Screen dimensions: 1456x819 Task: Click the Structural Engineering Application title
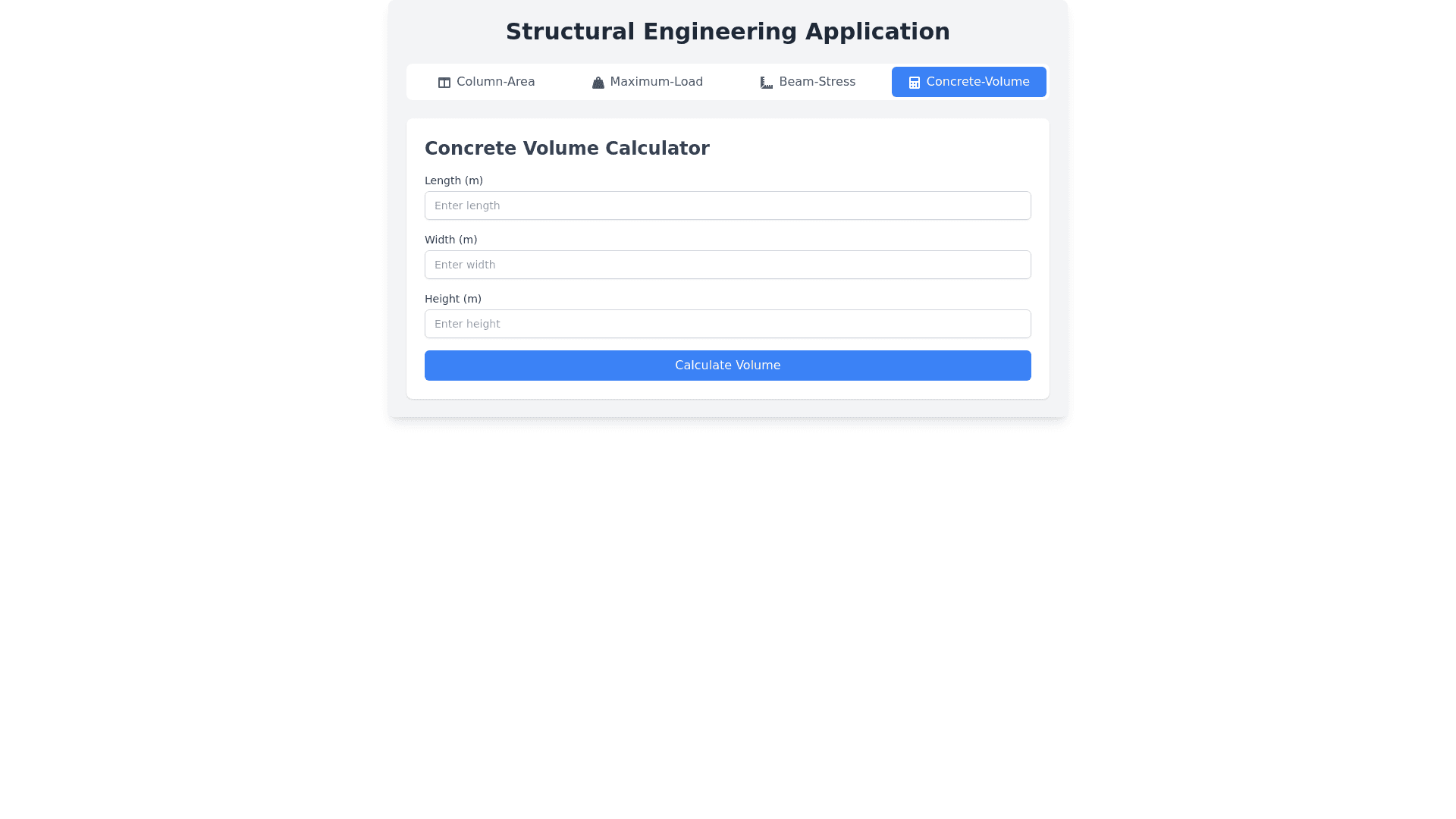(x=728, y=31)
